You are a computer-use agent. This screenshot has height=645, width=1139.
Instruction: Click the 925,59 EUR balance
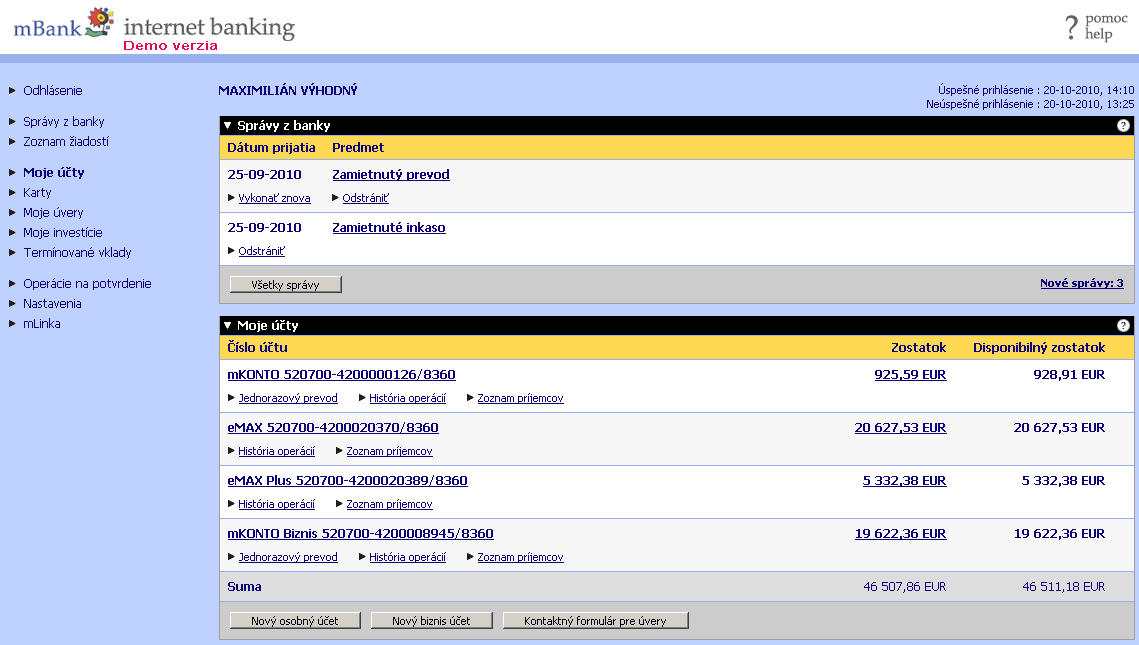coord(910,375)
